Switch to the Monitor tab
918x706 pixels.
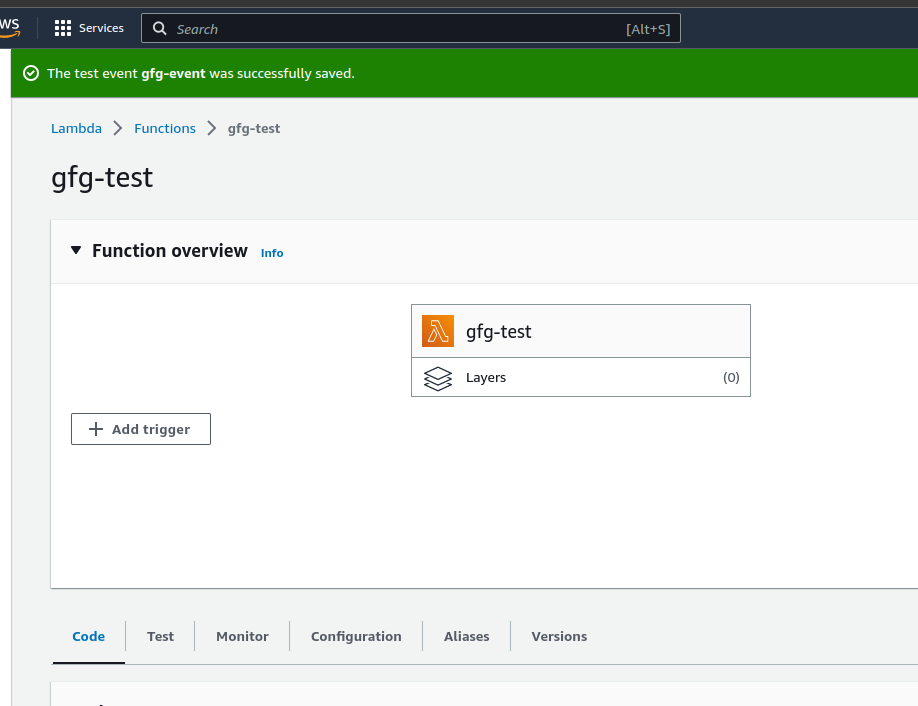click(242, 636)
